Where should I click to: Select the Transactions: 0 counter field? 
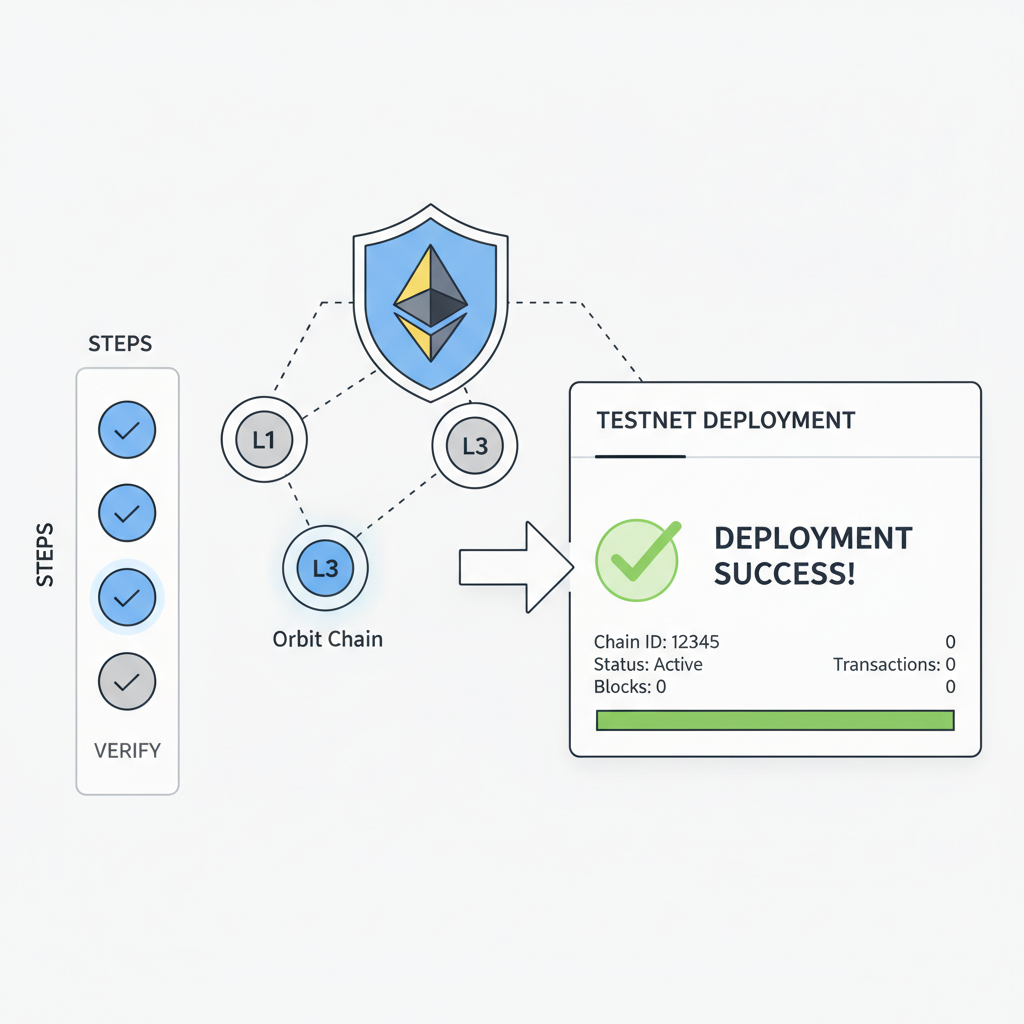(x=893, y=664)
